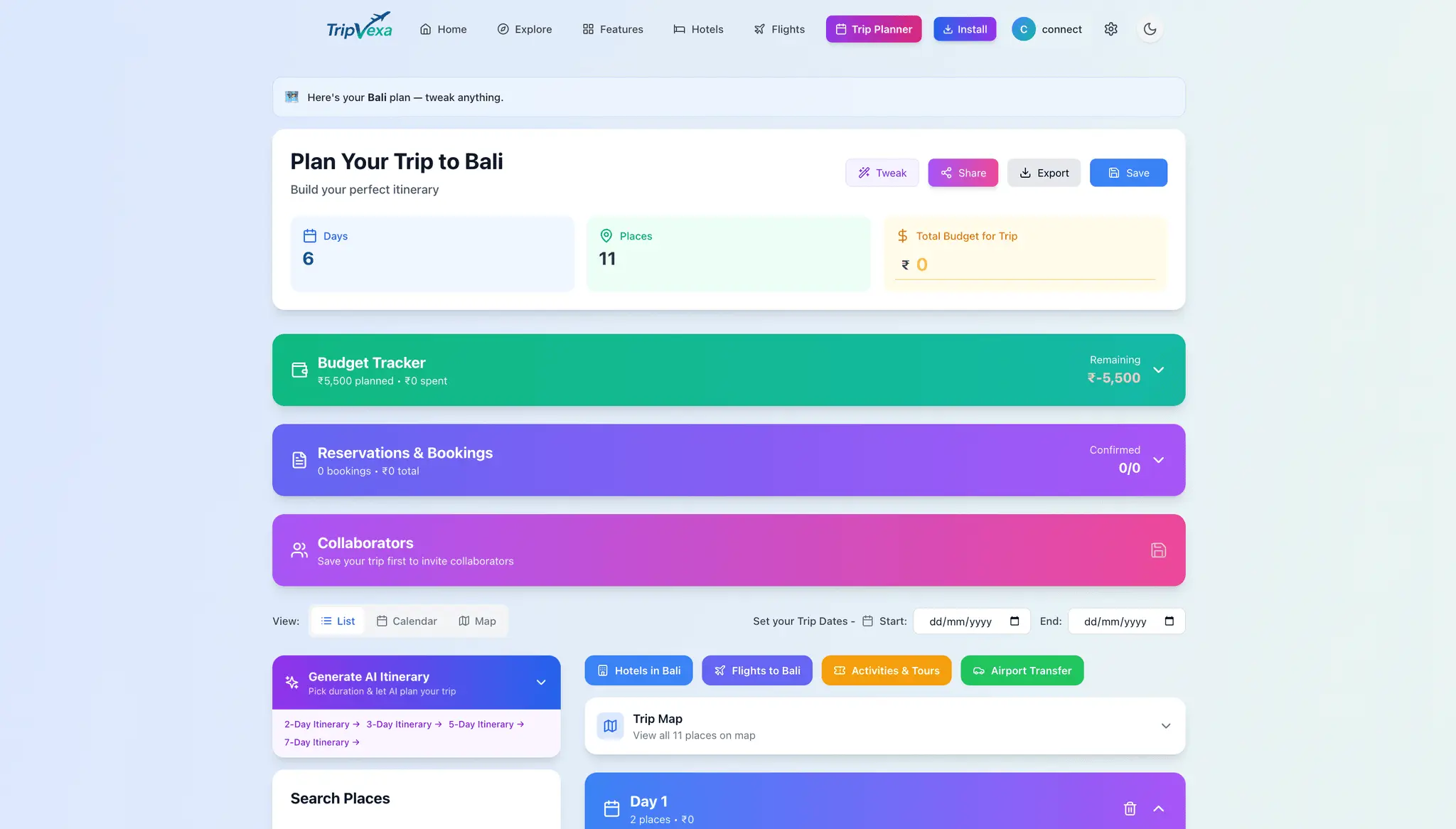
Task: Share the Bali trip
Action: (x=963, y=173)
